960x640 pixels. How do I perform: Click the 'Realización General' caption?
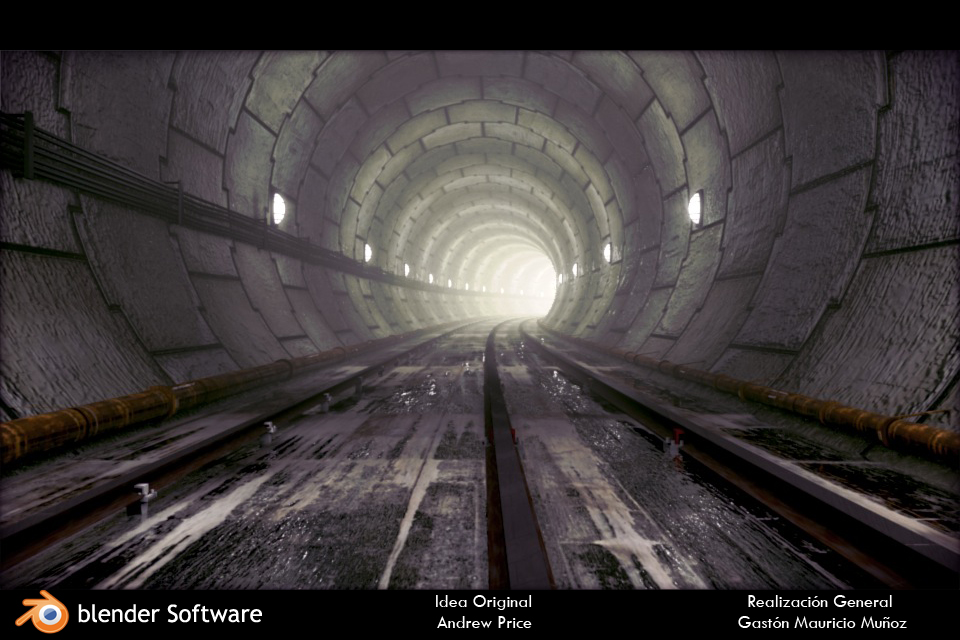pos(819,602)
